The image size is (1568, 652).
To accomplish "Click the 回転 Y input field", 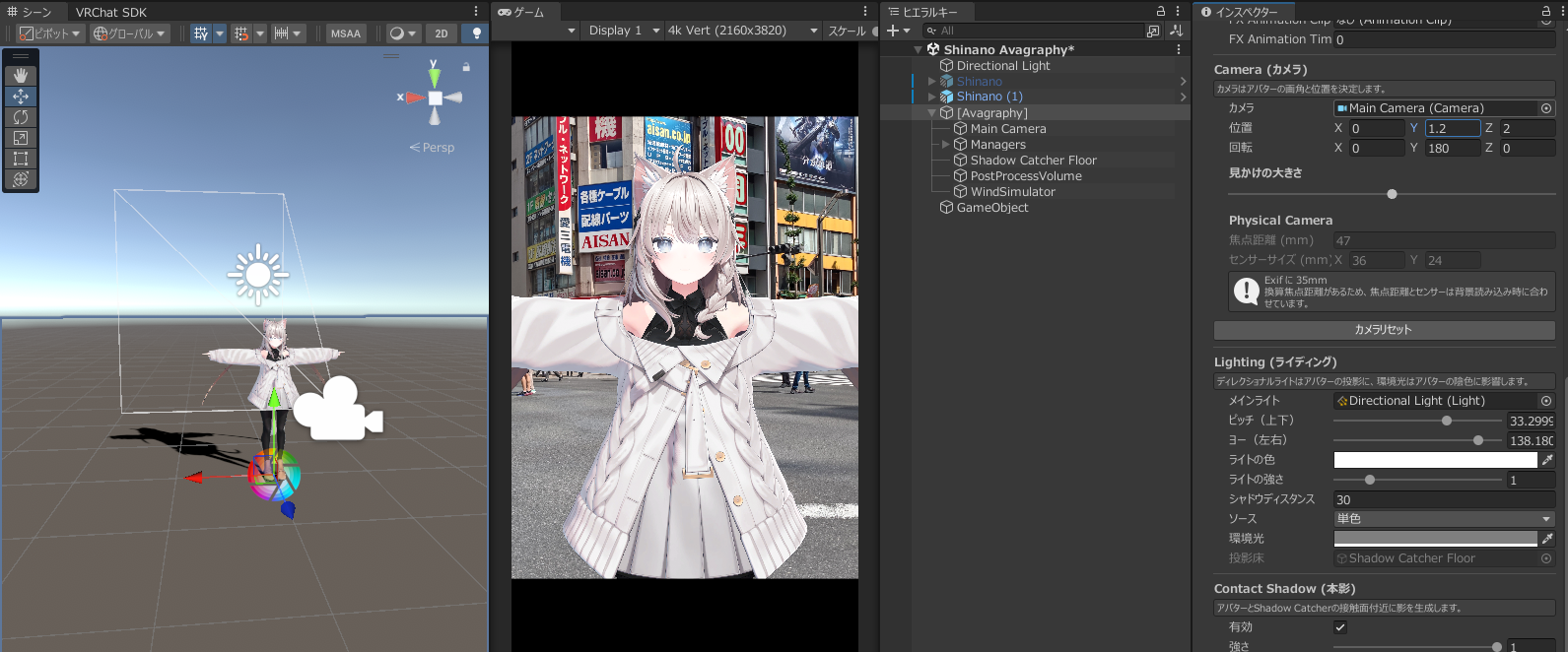I will (1453, 148).
